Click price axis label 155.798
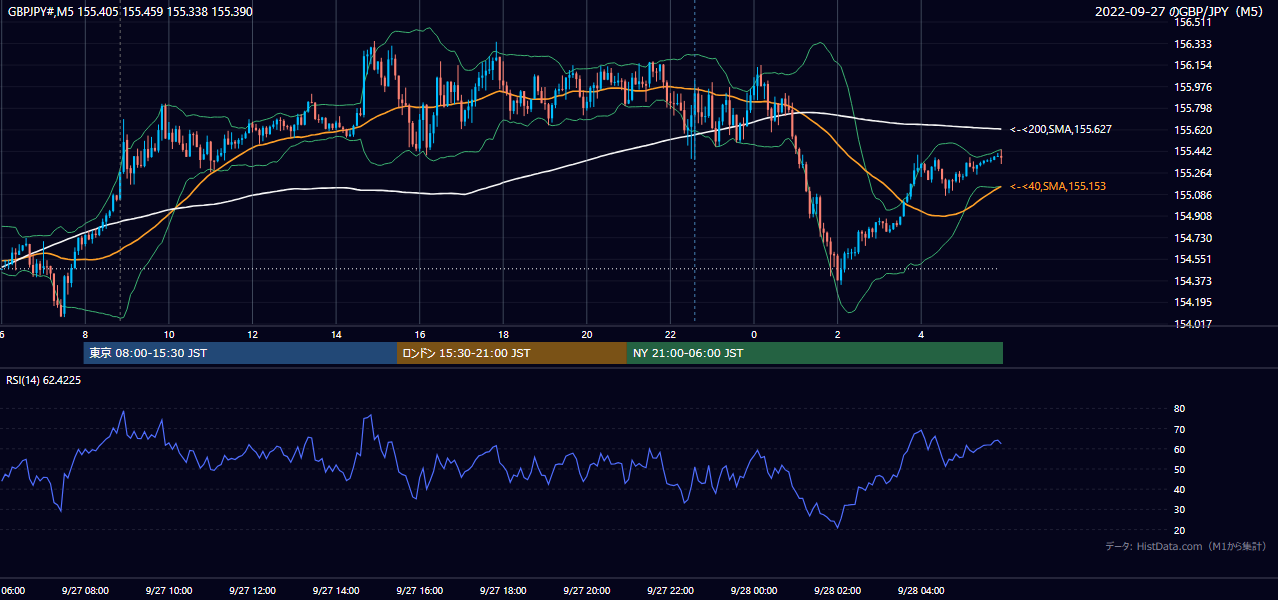The image size is (1278, 600). [x=1193, y=108]
